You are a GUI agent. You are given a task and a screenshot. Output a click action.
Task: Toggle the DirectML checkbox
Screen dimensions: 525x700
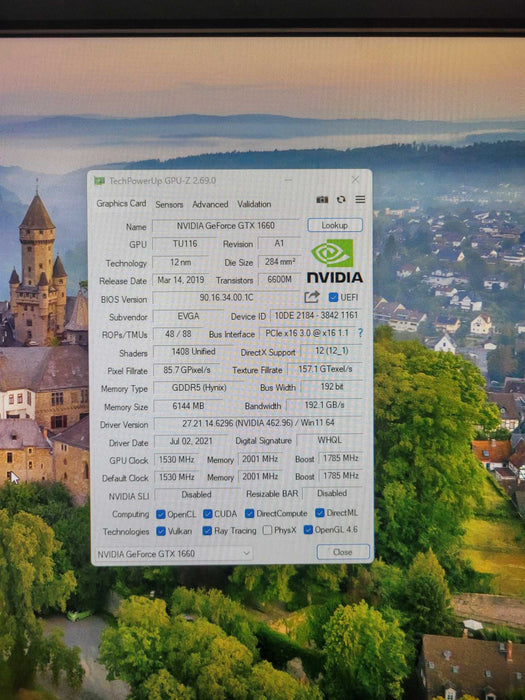[x=320, y=512]
